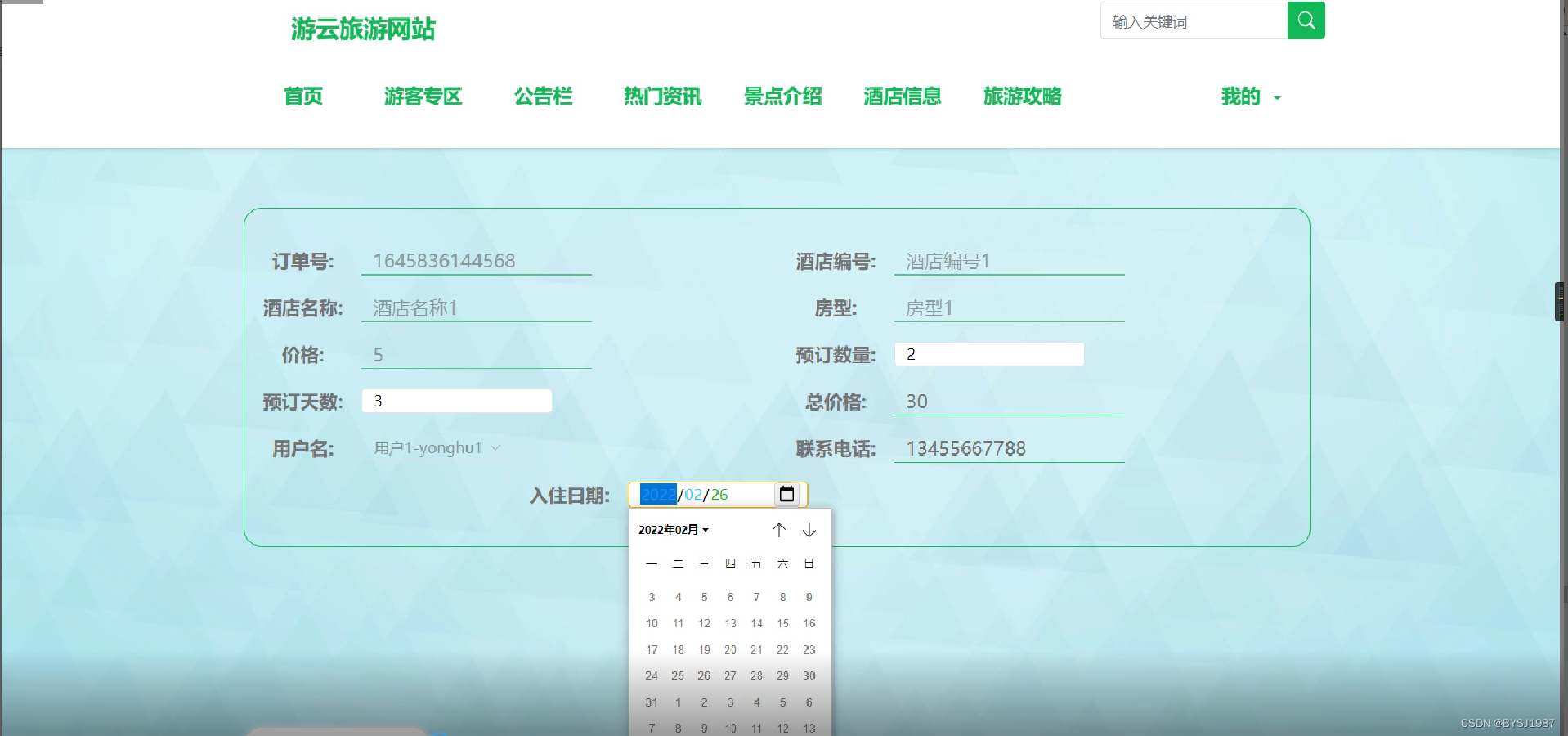This screenshot has width=1568, height=736.
Task: Pick day 15 in the calendar
Action: 782,623
